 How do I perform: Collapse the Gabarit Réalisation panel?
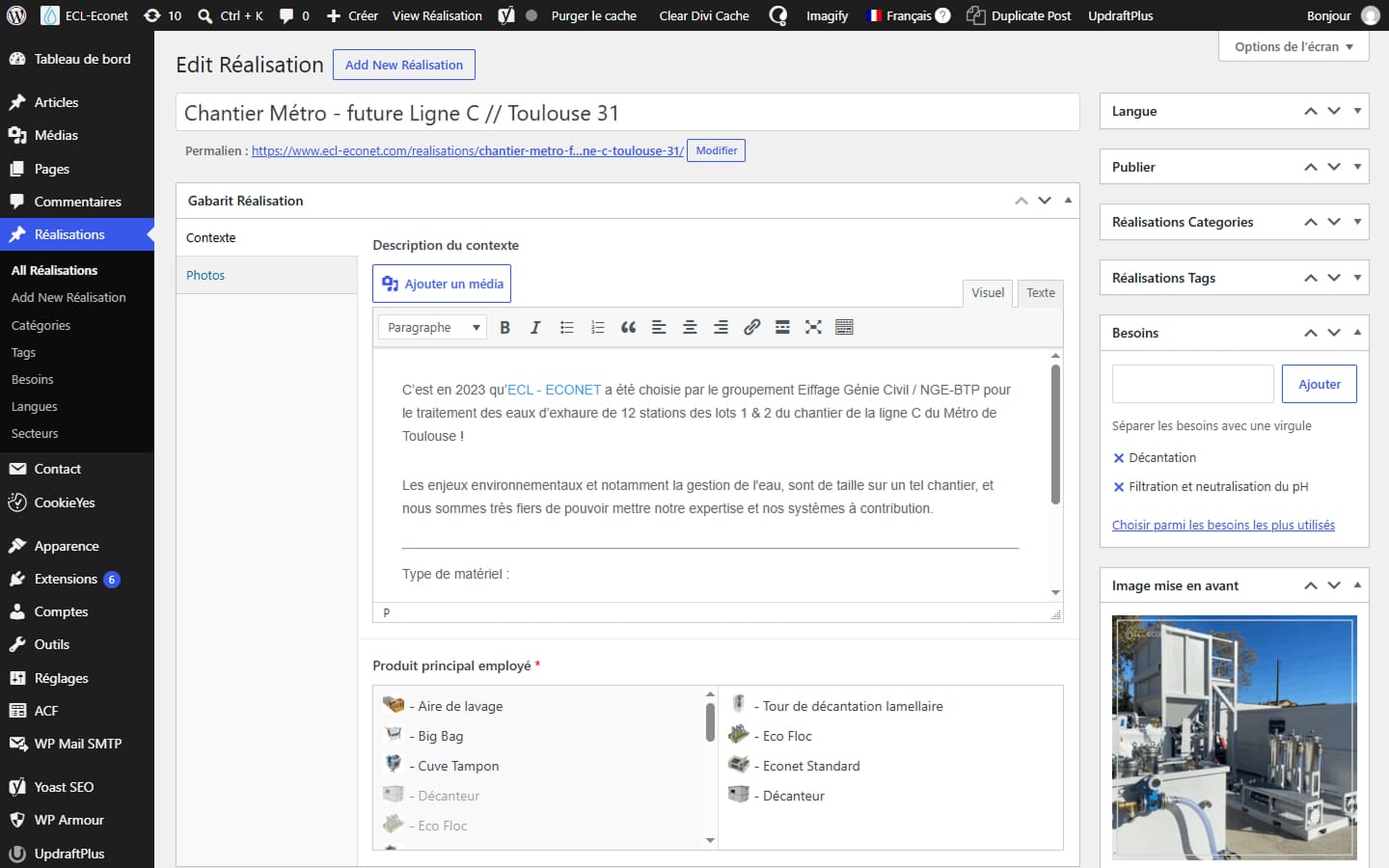point(1068,201)
